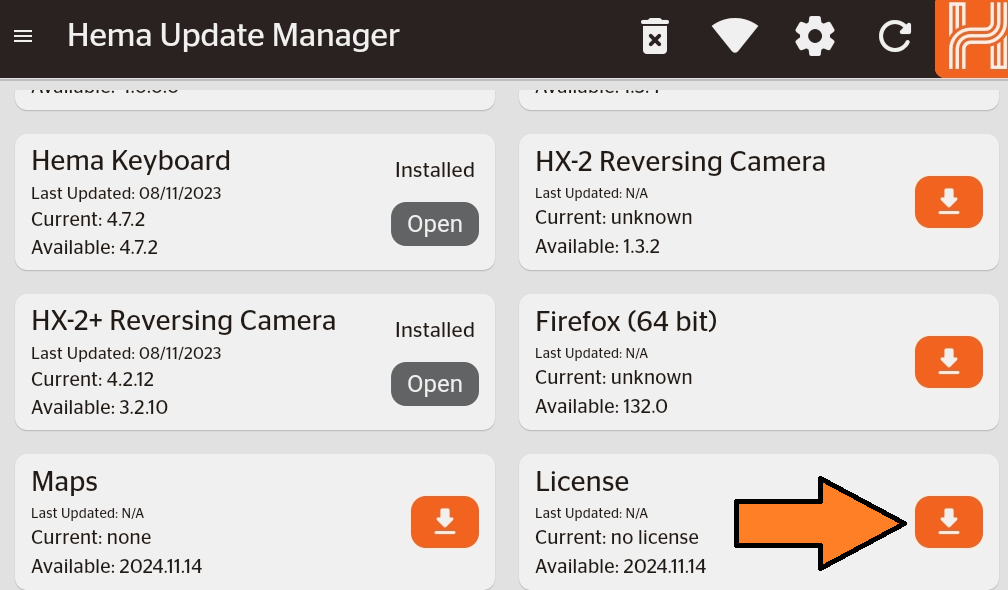Click 'Available: 4.7.2' on Hema Keyboard
Screen dimensions: 1008x590
(x=94, y=247)
